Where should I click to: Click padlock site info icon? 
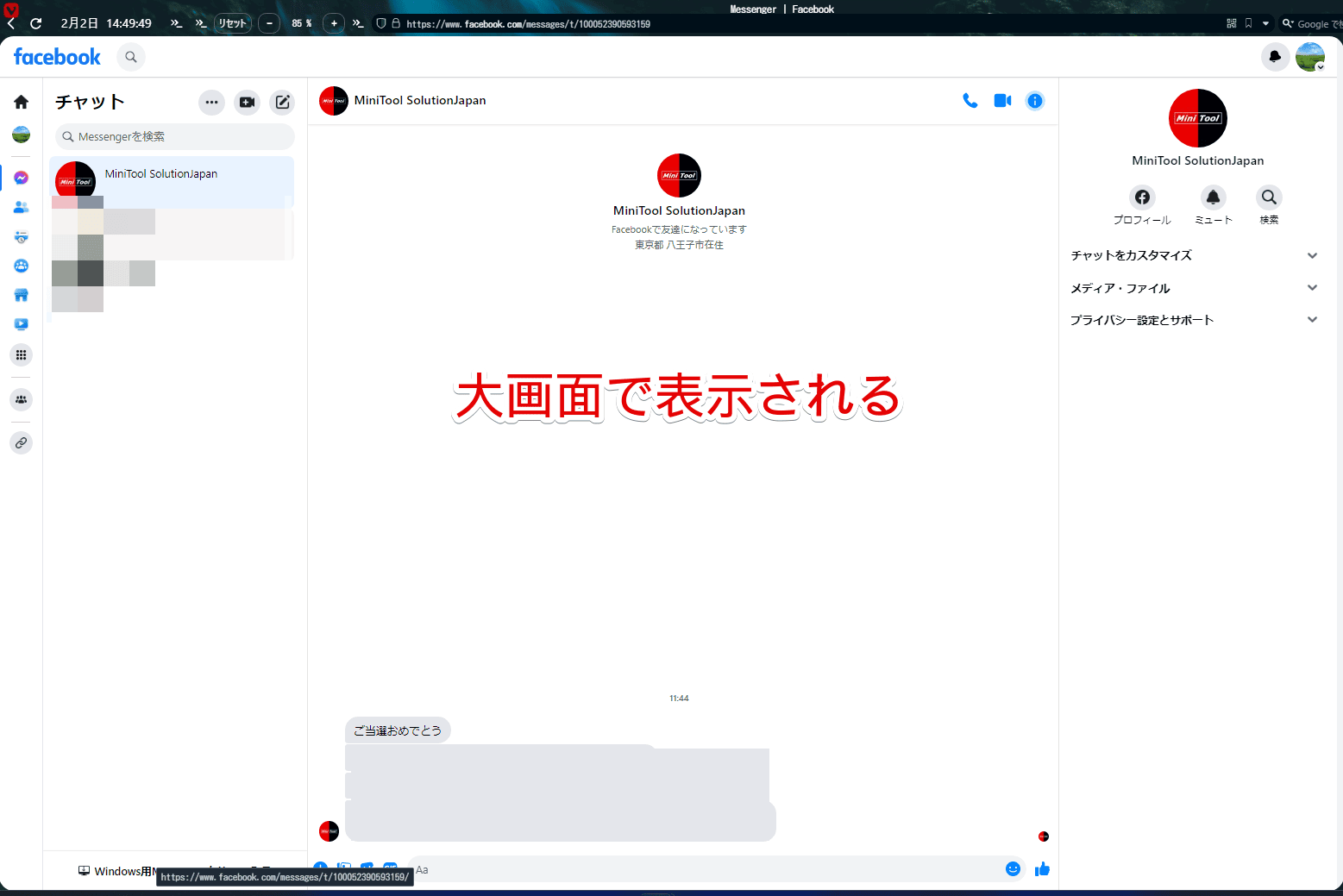(396, 23)
